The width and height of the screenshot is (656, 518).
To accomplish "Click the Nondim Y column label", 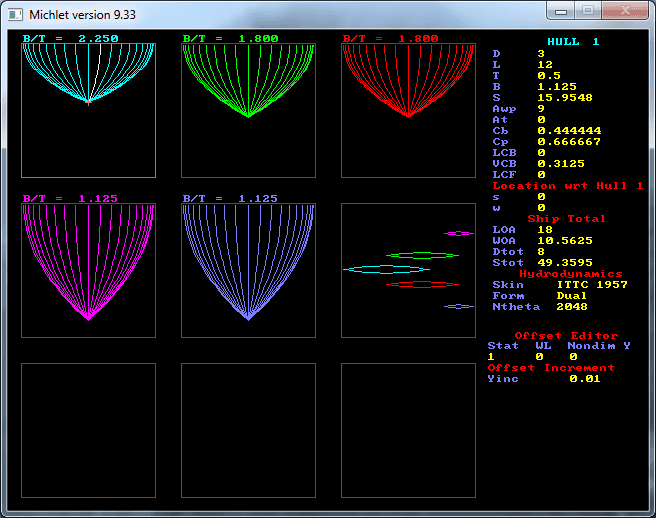I will point(599,346).
